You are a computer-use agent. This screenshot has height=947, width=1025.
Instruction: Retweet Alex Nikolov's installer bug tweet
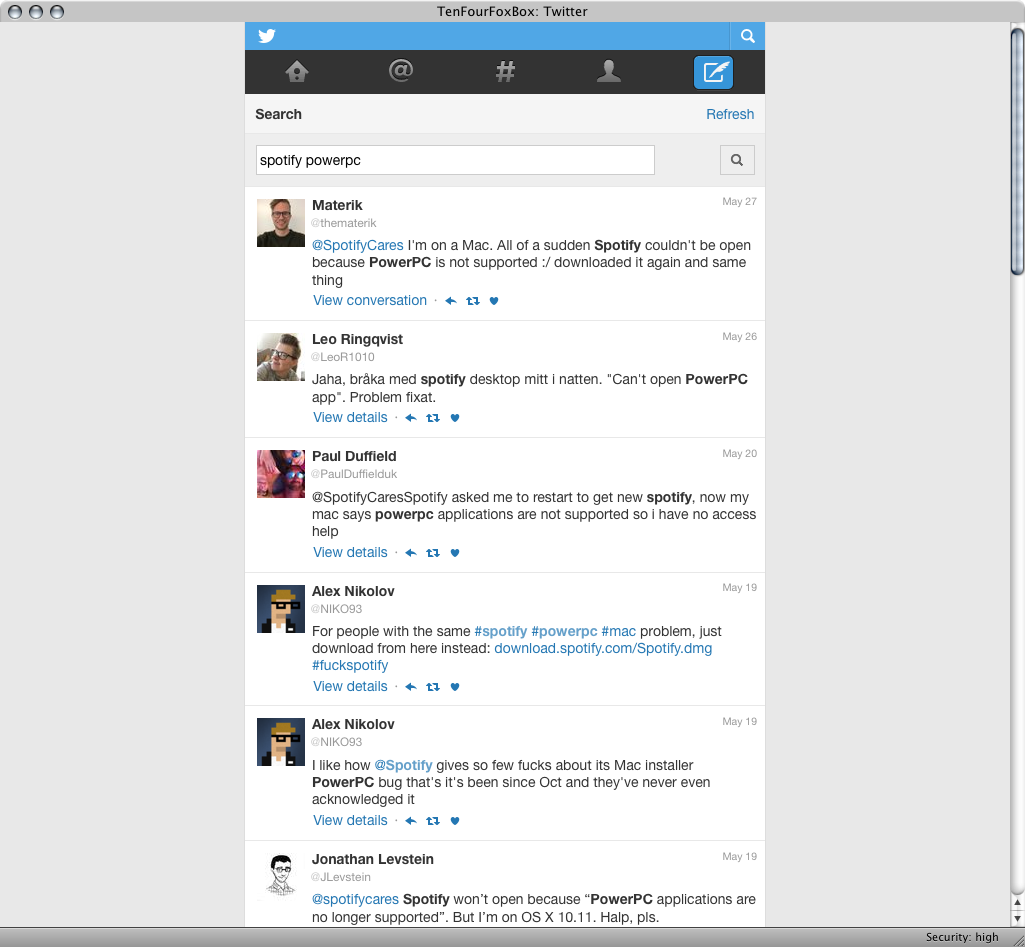[x=433, y=821]
